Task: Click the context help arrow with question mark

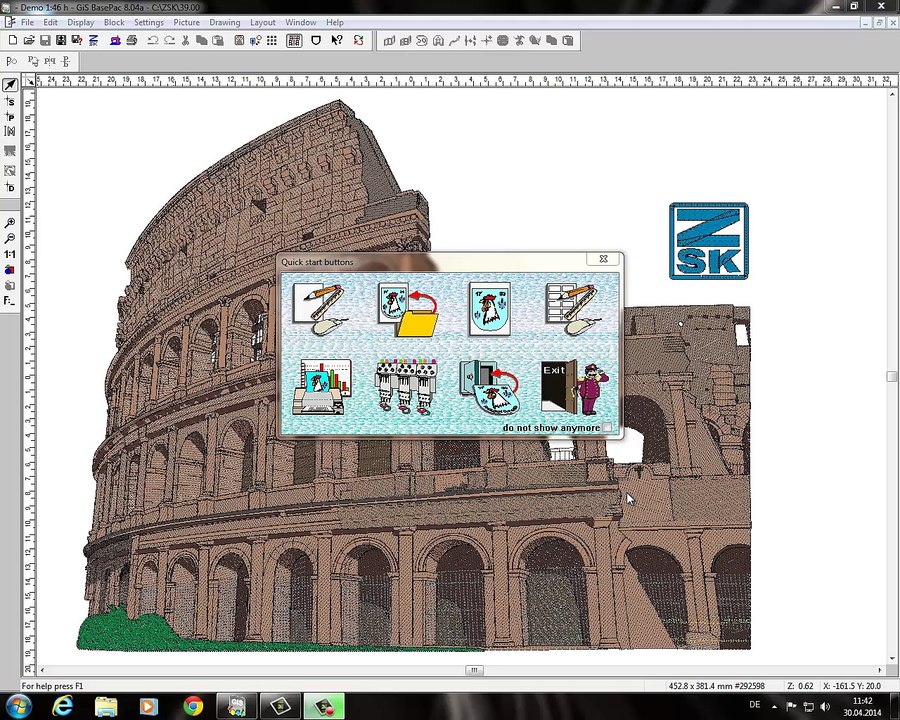Action: [x=337, y=41]
